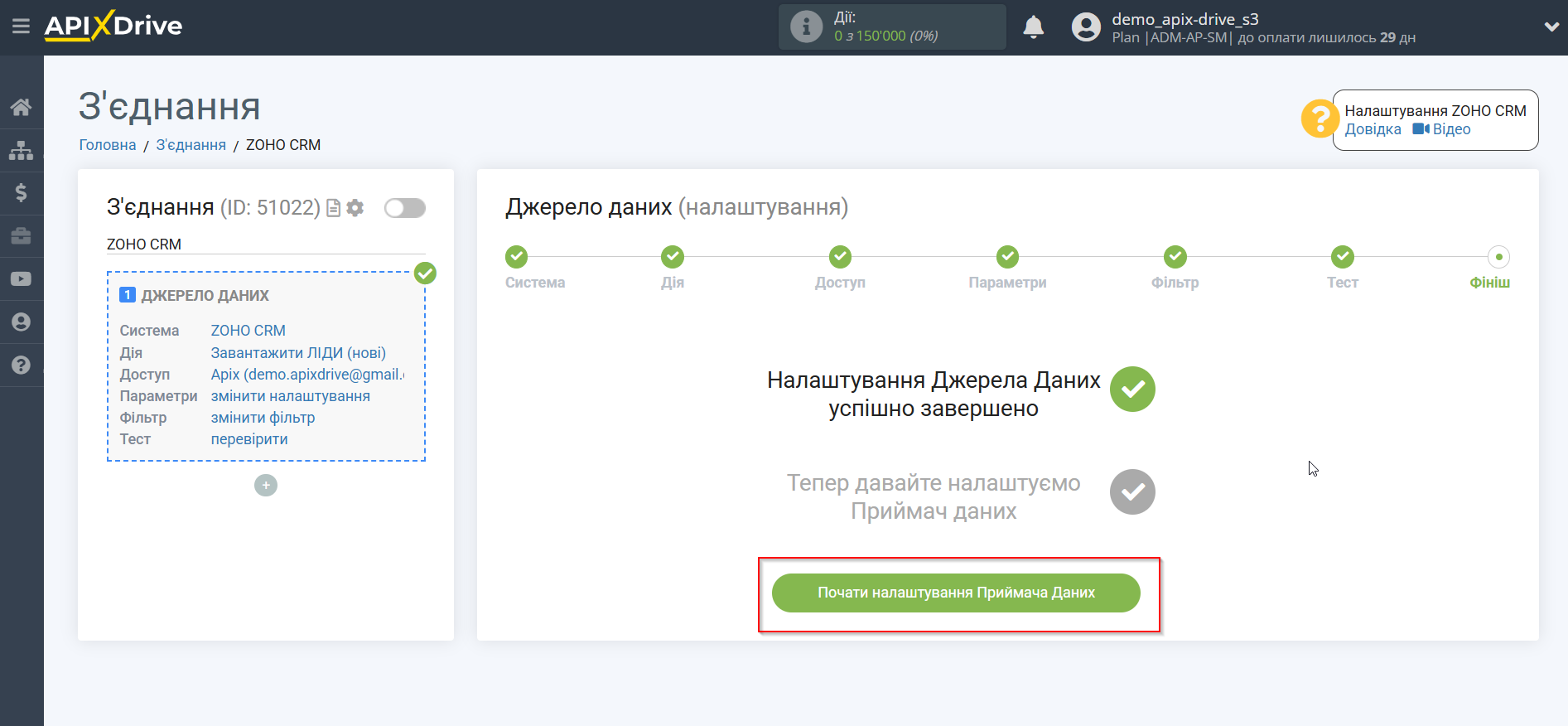The image size is (1568, 726).
Task: Go to Головна breadcrumb
Action: tap(108, 145)
